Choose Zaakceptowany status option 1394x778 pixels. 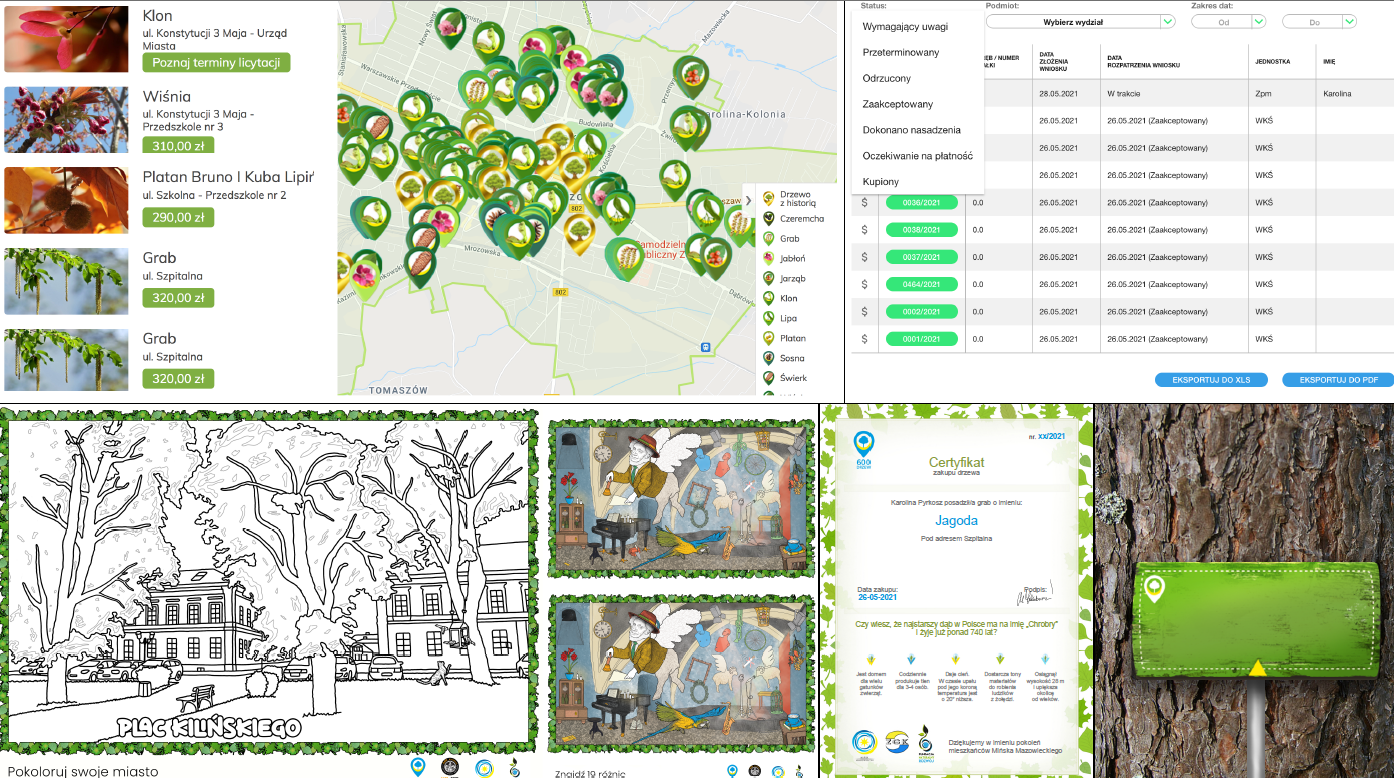[897, 104]
